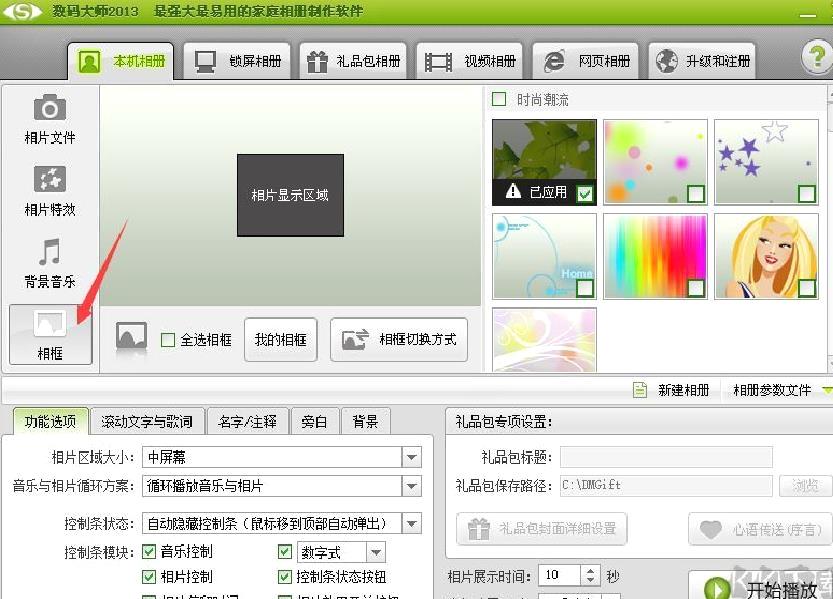Click the 本机相册 person icon

[x=89, y=62]
